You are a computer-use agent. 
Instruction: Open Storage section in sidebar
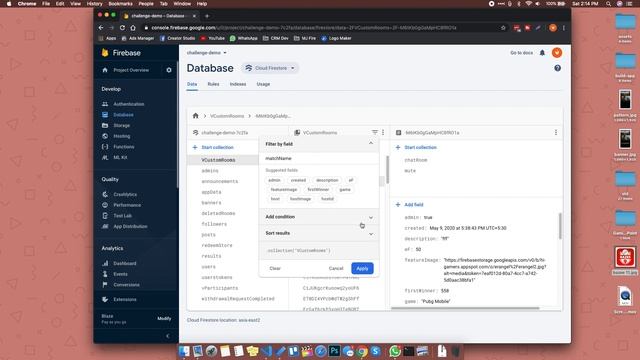point(122,125)
